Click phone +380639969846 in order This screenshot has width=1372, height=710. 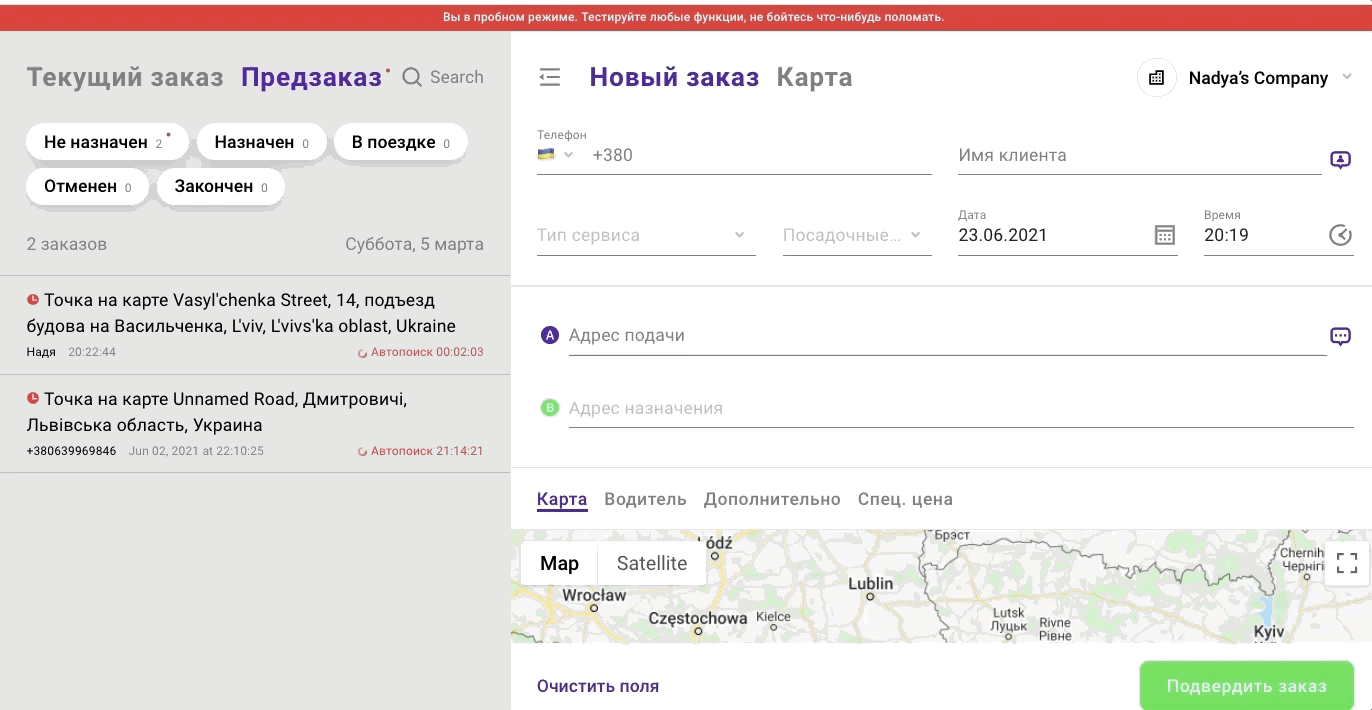point(71,451)
